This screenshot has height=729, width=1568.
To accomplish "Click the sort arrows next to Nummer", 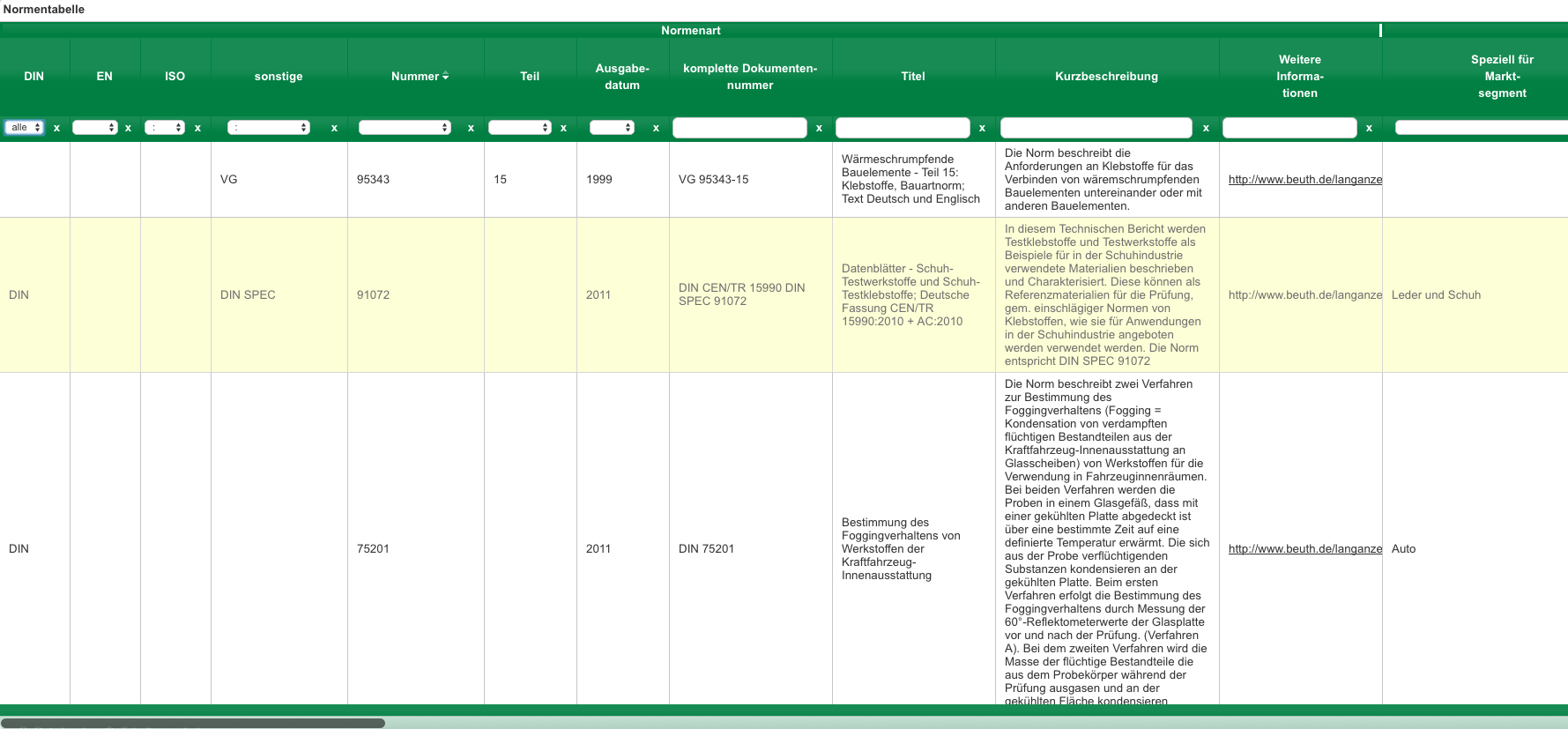I will (446, 77).
